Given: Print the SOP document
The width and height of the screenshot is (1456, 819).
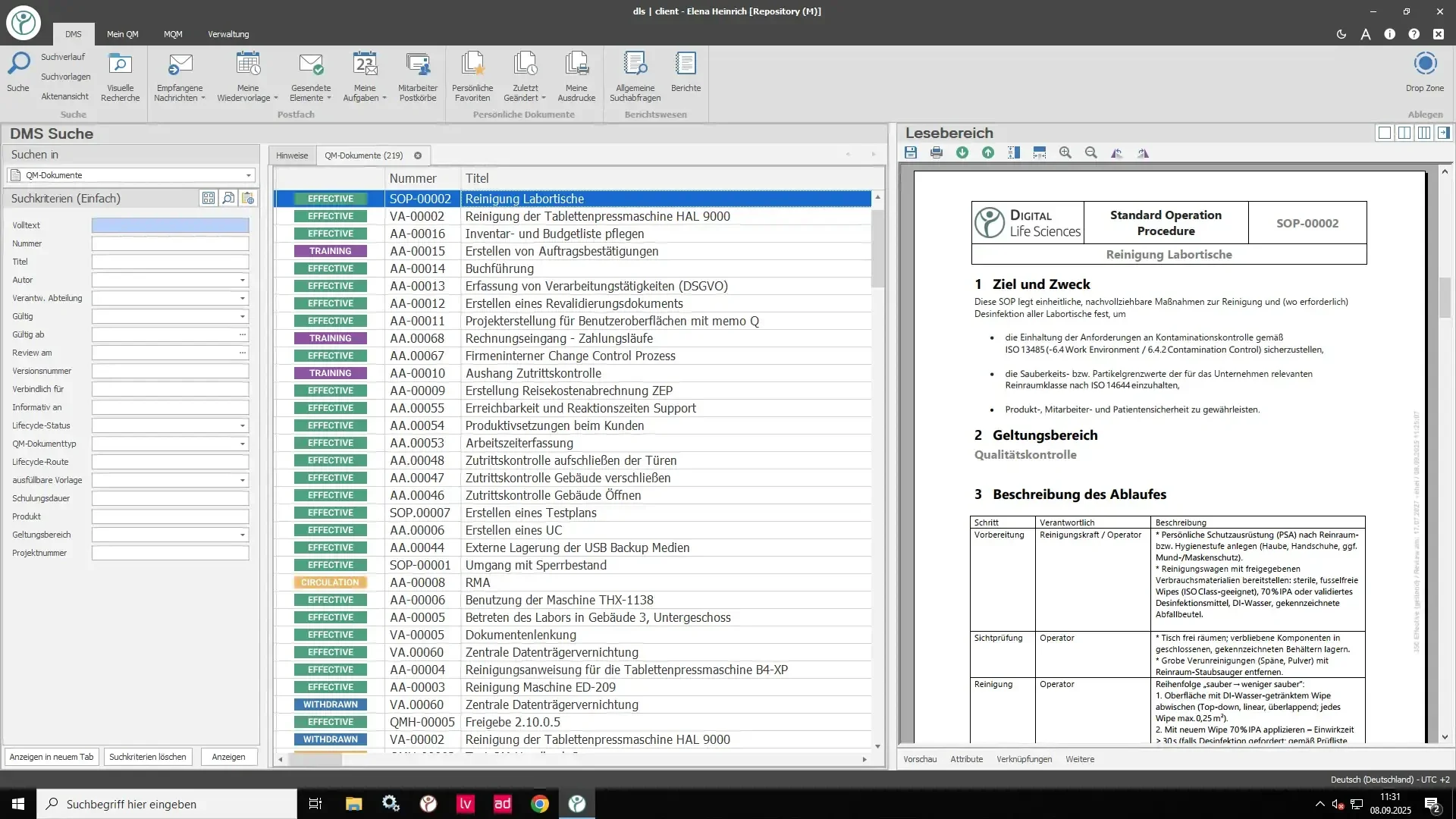Looking at the screenshot, I should (x=937, y=152).
